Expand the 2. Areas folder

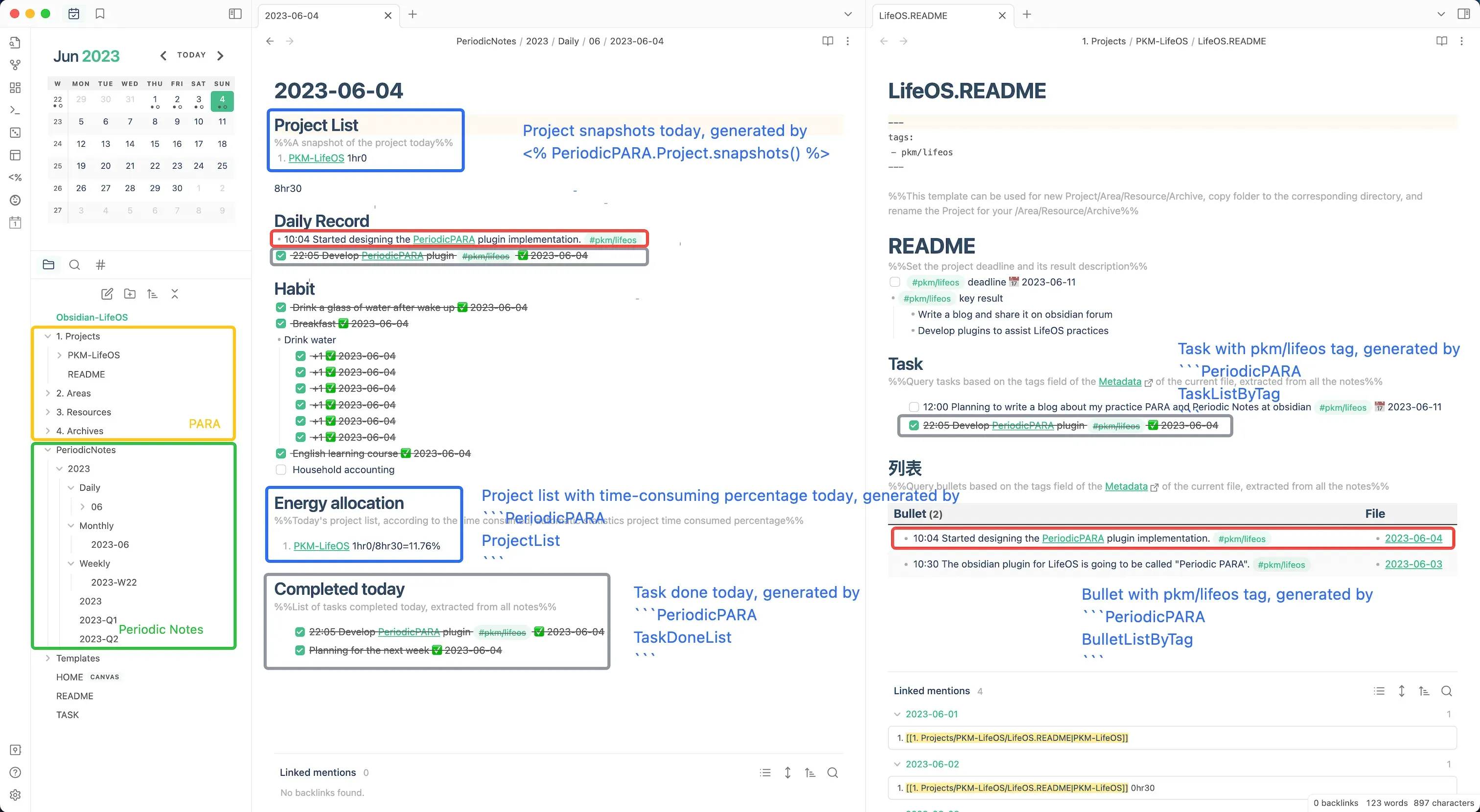click(47, 393)
